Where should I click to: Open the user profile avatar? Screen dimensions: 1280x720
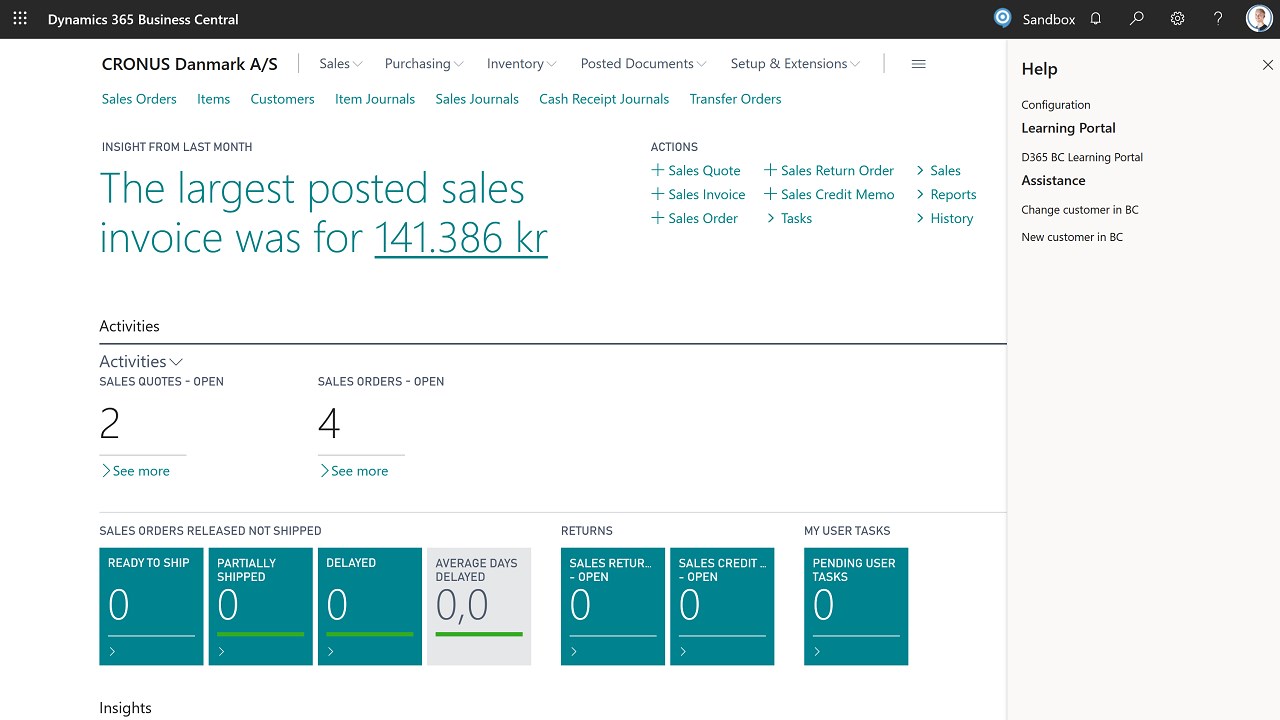coord(1259,19)
